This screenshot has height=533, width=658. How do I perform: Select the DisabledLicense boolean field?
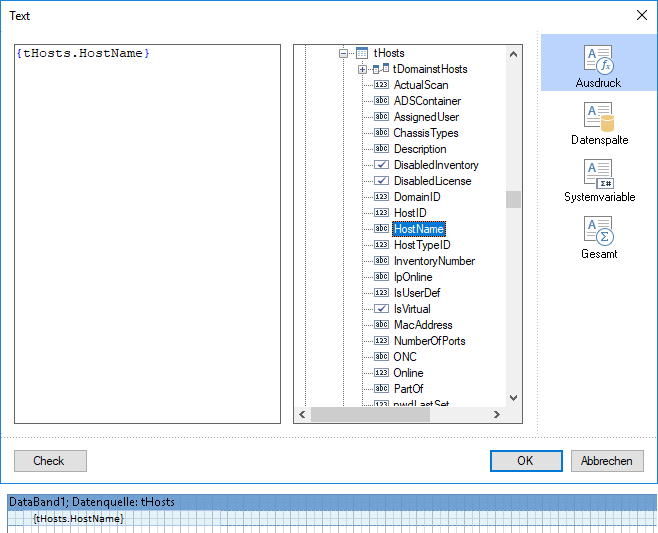tap(432, 181)
